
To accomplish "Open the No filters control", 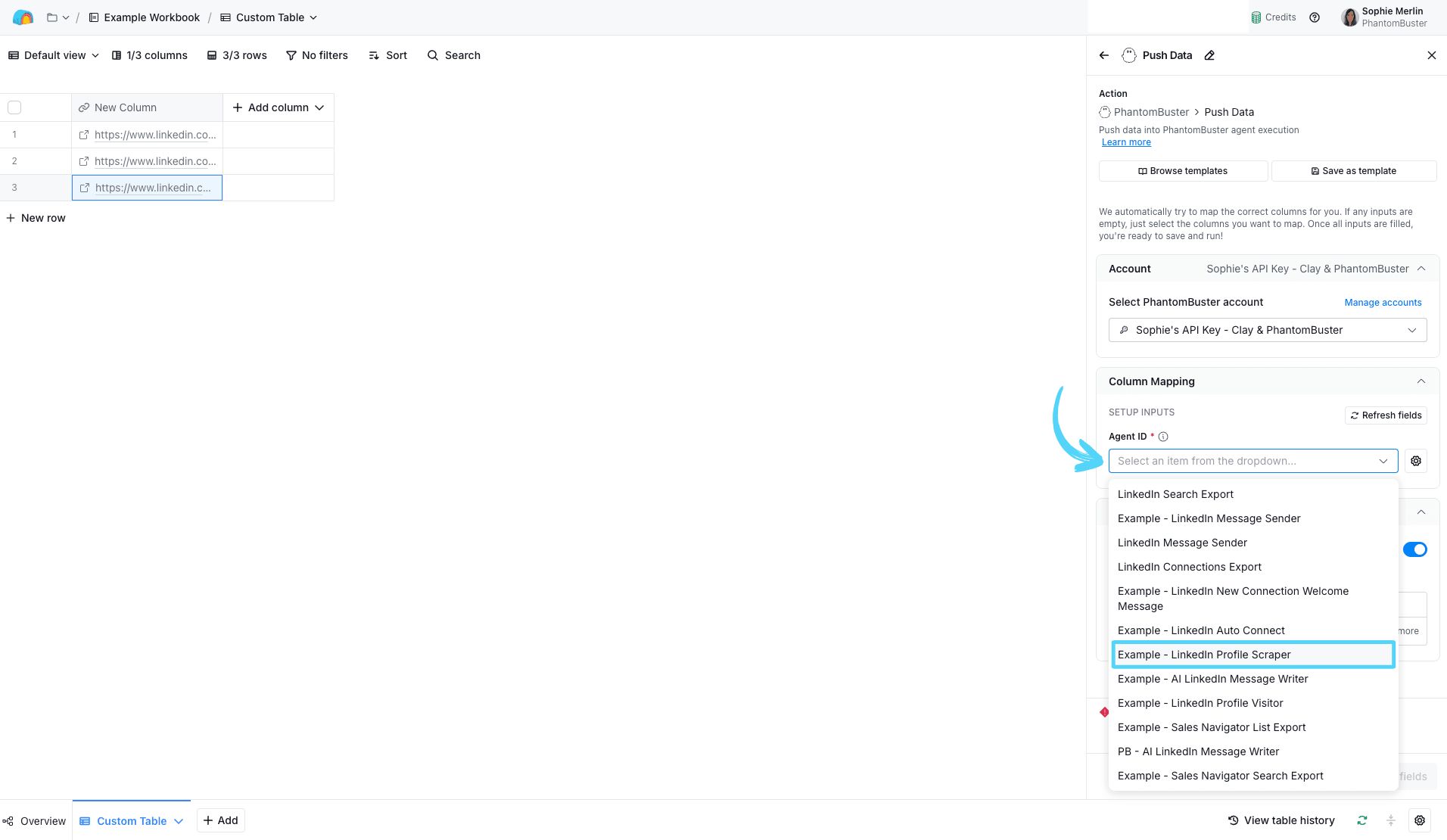I will click(x=317, y=55).
